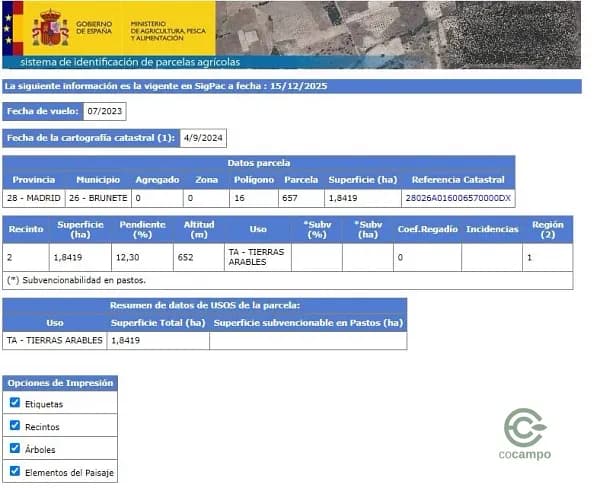
Task: Select the TA - TIERRAS ARABLES recinto cell
Action: pos(257,257)
